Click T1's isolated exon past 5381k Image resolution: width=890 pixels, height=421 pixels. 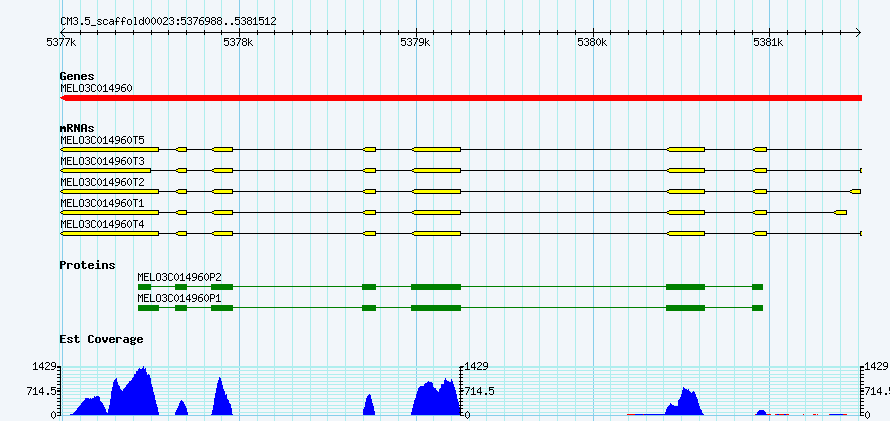pos(841,212)
